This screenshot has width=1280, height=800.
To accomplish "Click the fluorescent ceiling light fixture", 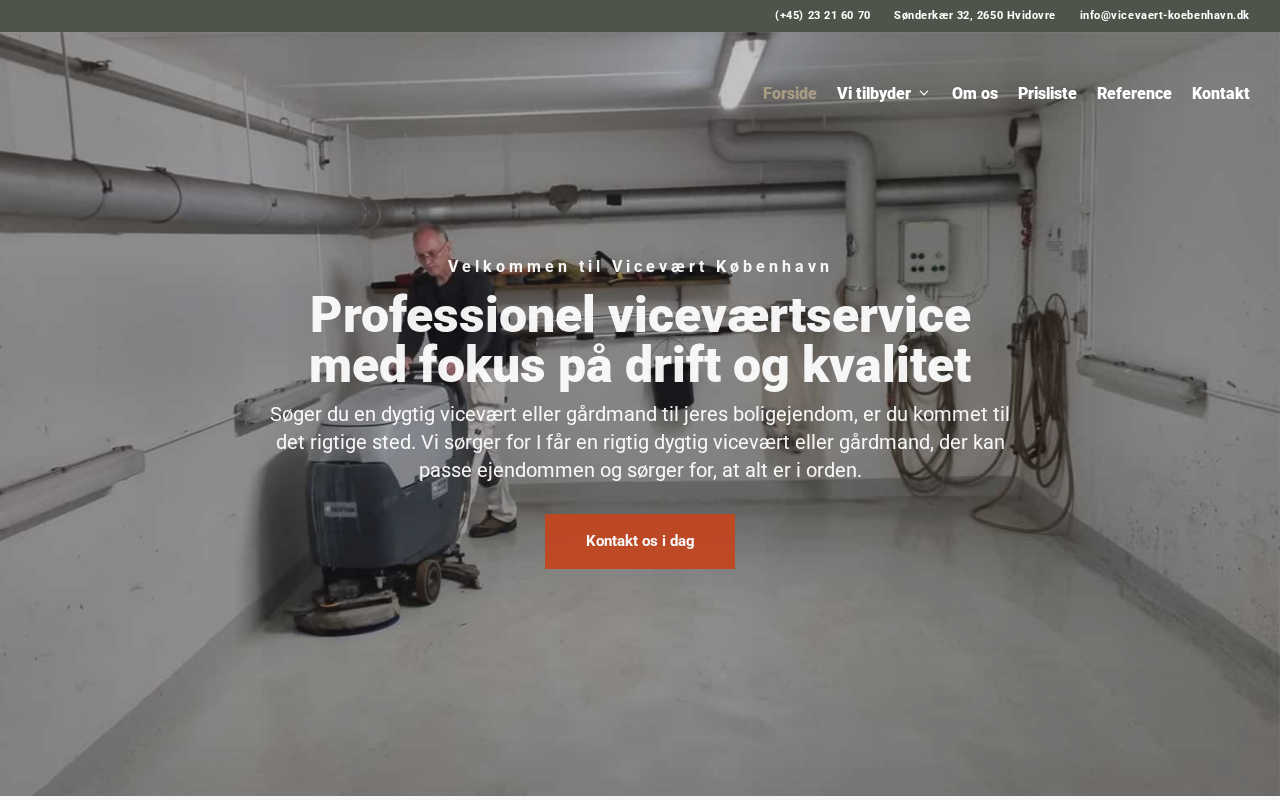I will [x=742, y=68].
